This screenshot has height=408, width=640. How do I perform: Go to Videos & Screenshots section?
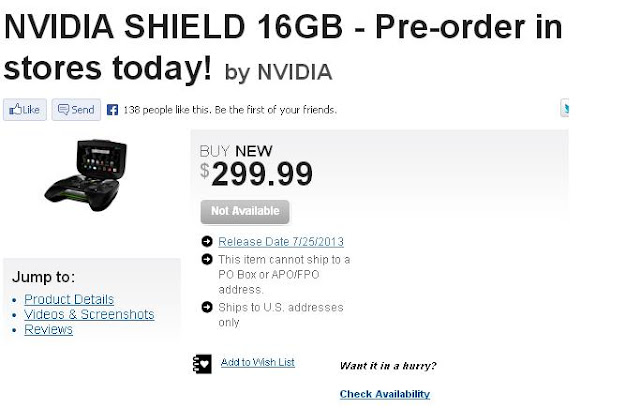[89, 314]
